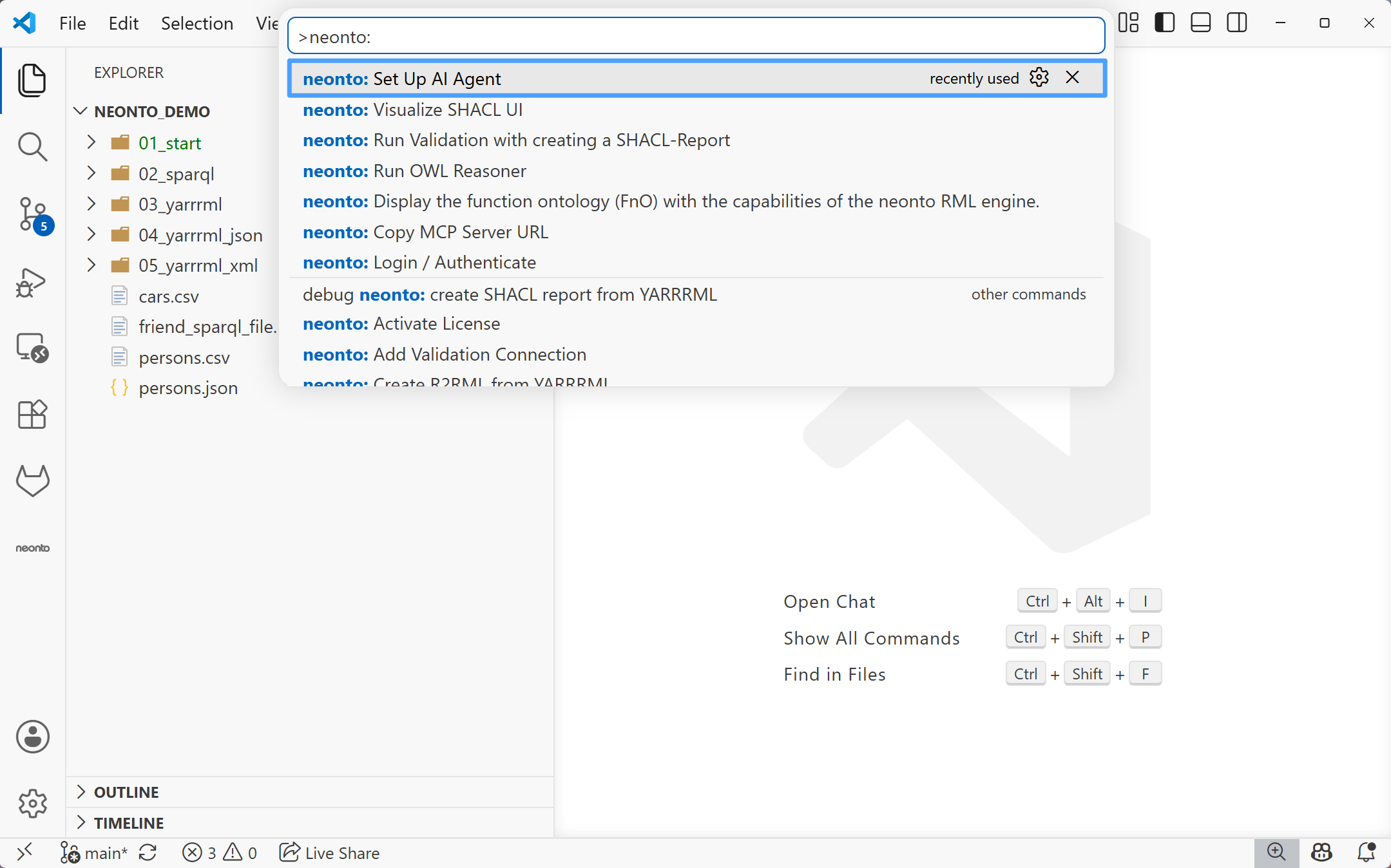Run neonto: Visualize SHACL UI command
Screen dimensions: 1391x868
coord(696,110)
